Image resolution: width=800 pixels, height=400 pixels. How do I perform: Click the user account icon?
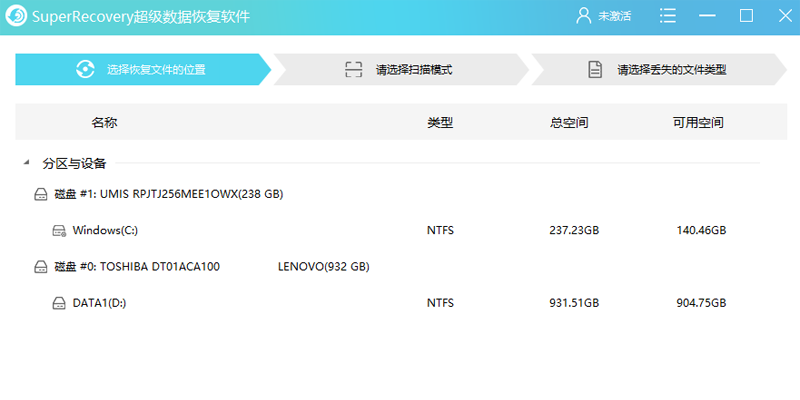pos(583,16)
